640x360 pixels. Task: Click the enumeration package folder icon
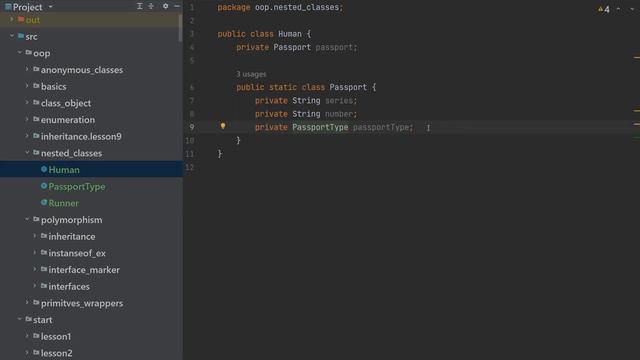point(36,120)
